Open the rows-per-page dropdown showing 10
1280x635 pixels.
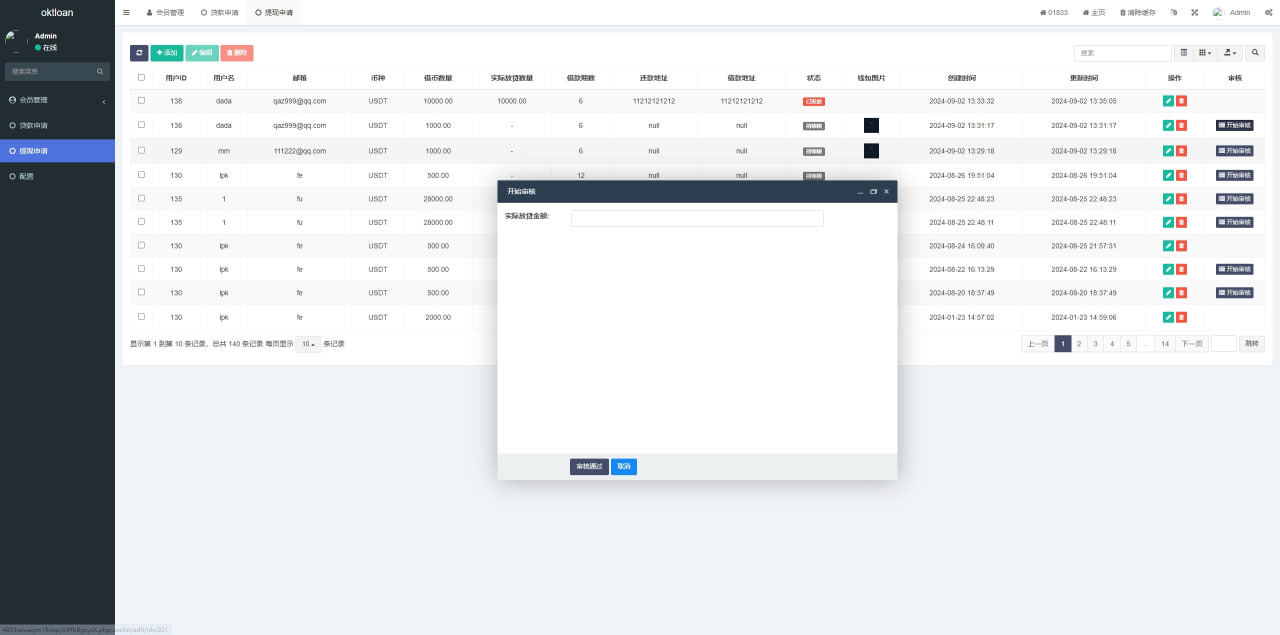point(308,344)
